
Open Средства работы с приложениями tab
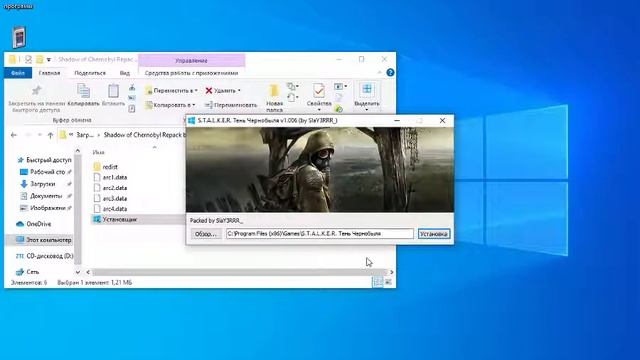(x=191, y=73)
